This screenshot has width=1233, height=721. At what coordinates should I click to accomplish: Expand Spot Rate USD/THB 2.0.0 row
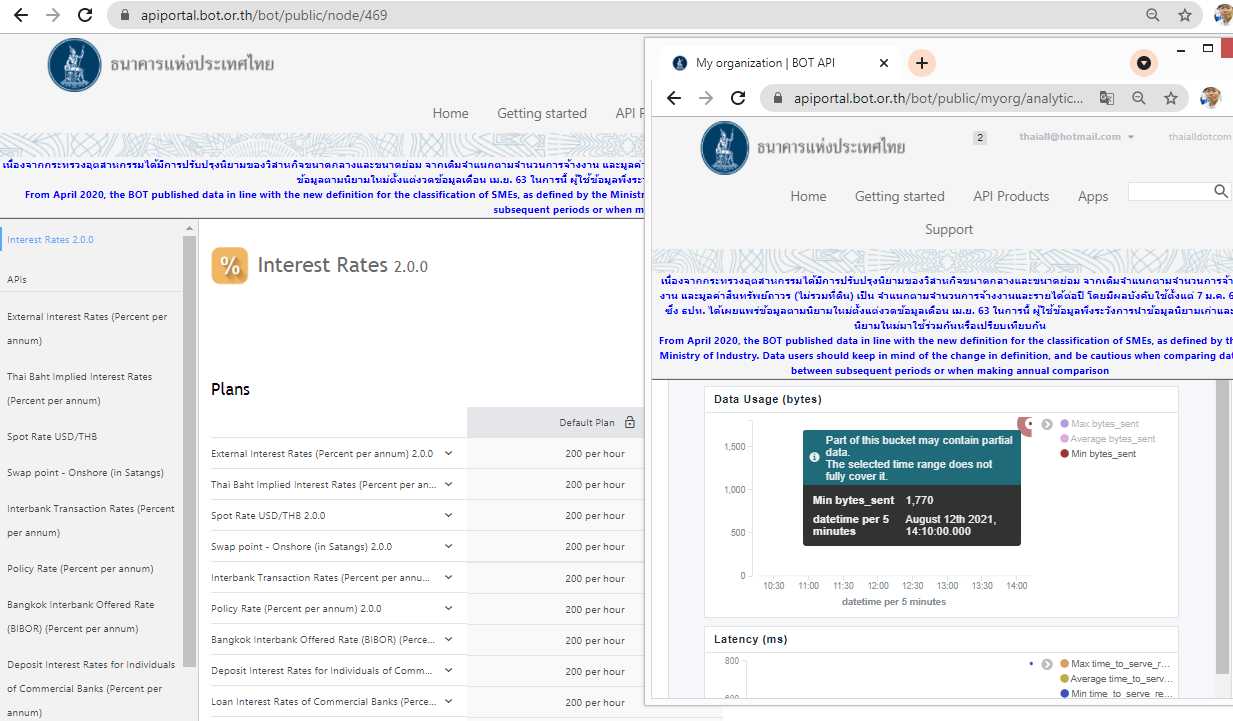click(449, 515)
